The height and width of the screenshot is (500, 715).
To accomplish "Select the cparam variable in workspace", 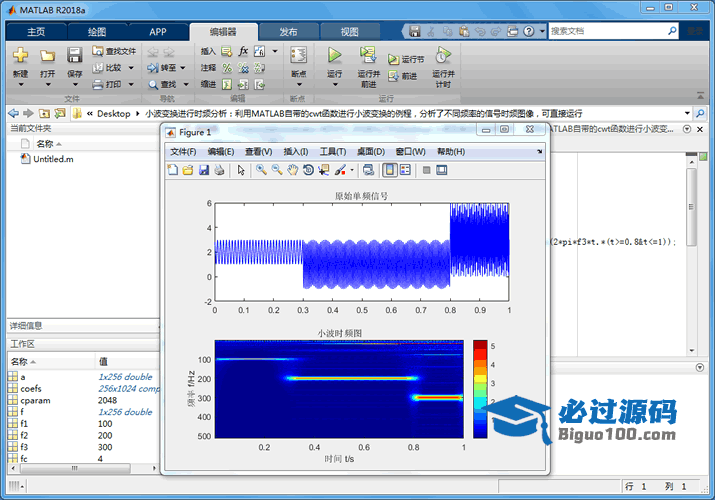I will 35,401.
